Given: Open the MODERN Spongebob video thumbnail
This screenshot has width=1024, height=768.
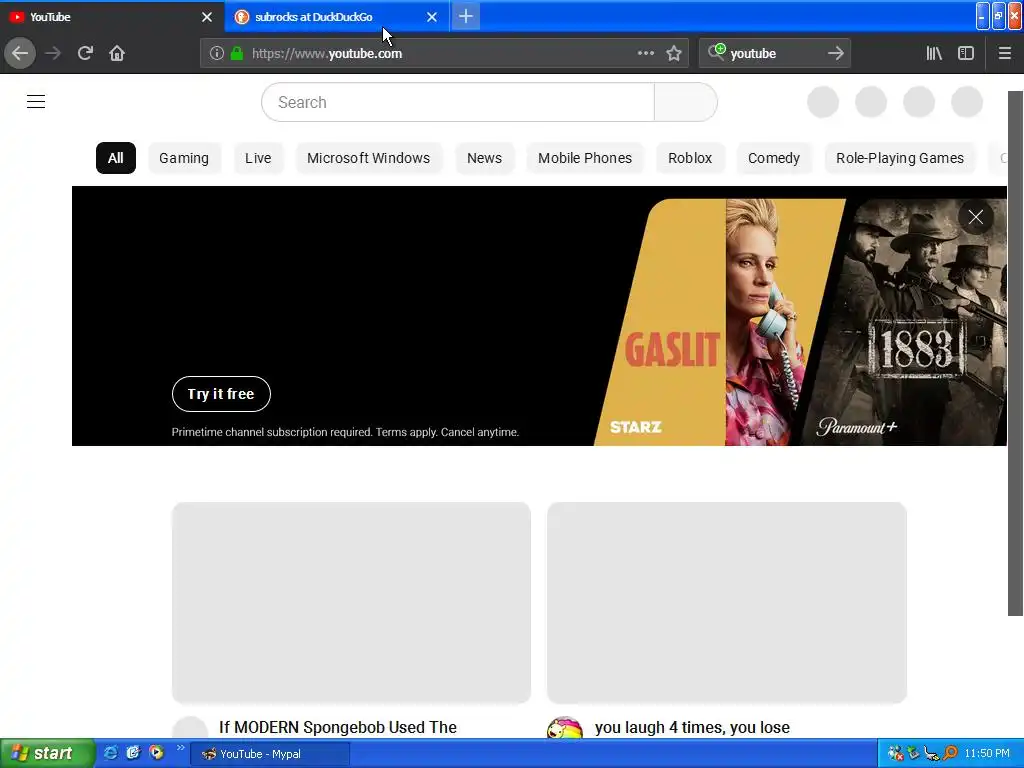Looking at the screenshot, I should click(351, 602).
